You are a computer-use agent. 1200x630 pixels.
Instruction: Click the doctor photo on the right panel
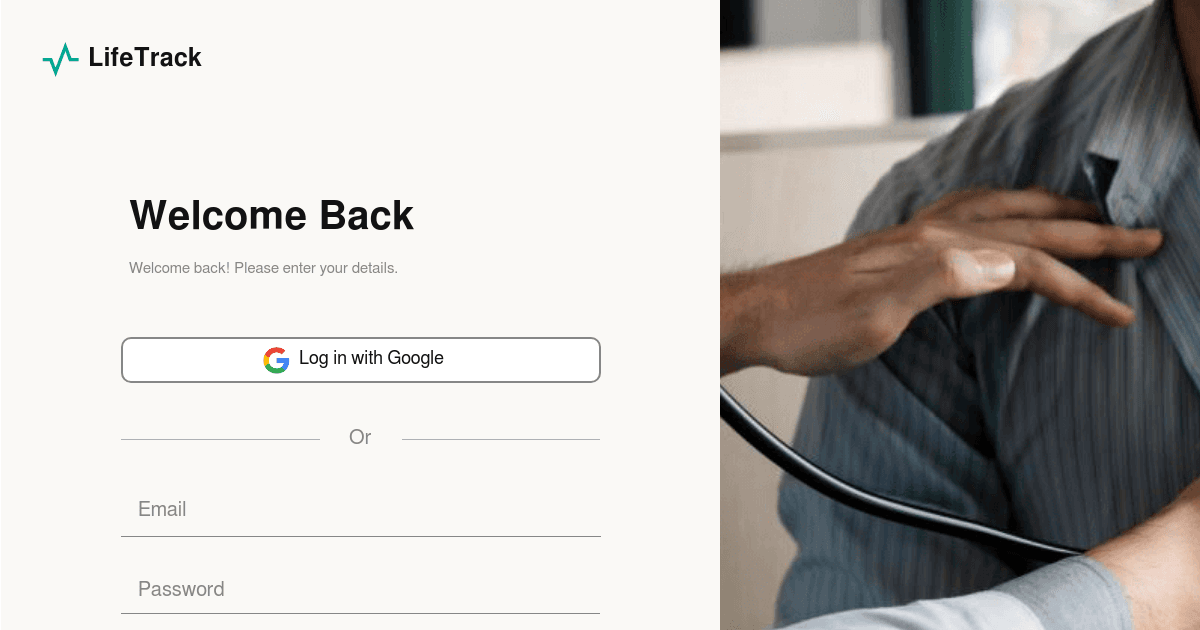pos(960,315)
